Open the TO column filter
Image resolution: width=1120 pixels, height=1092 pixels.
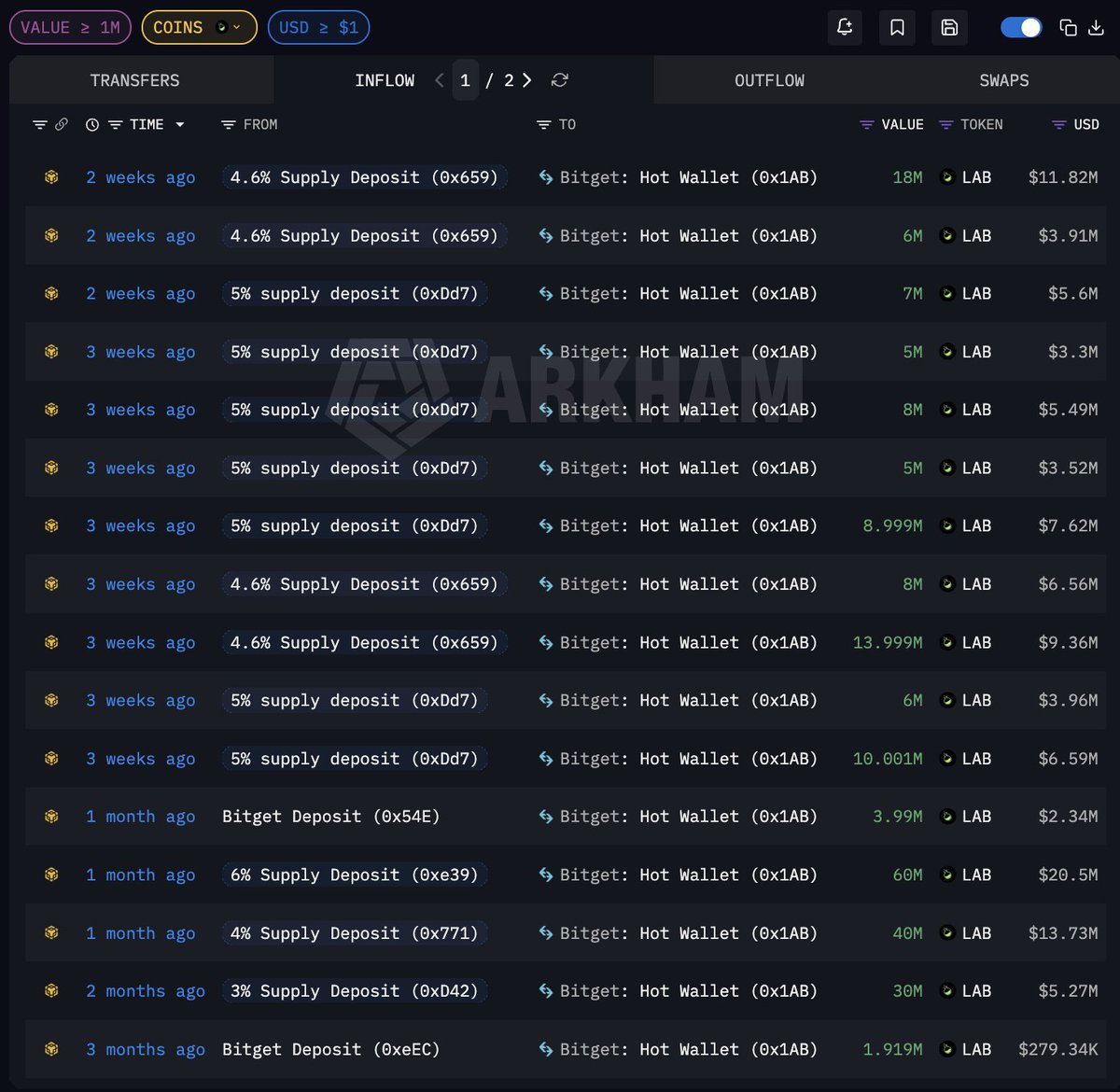pyautogui.click(x=544, y=124)
